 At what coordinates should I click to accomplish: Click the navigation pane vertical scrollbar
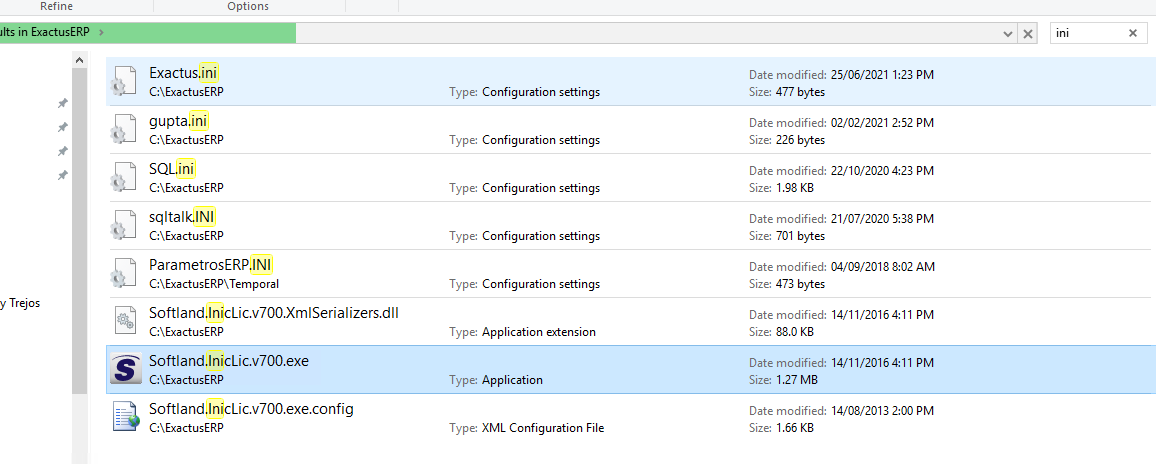[79, 231]
